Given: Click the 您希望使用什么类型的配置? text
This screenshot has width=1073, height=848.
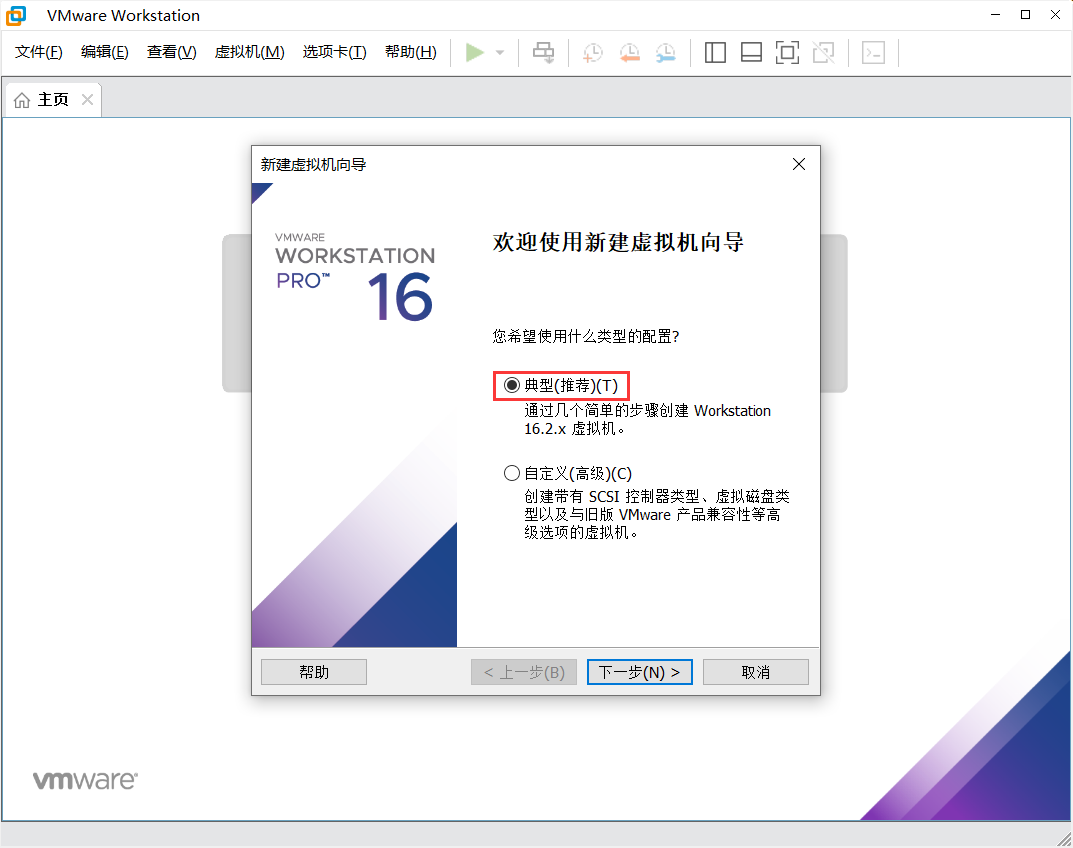Looking at the screenshot, I should pos(586,336).
